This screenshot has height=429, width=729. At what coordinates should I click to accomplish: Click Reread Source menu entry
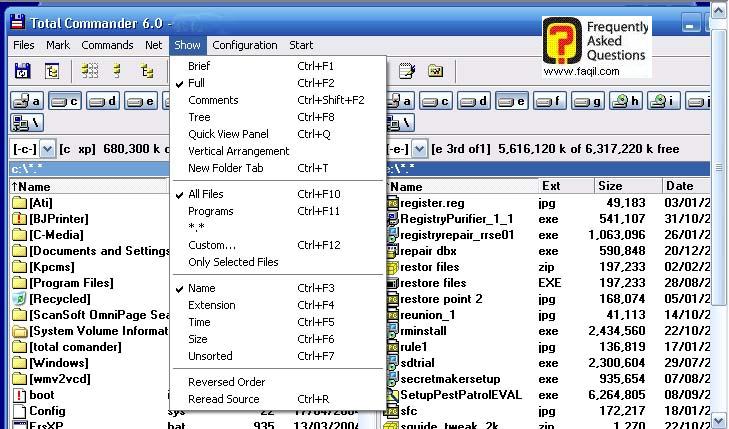click(x=223, y=399)
